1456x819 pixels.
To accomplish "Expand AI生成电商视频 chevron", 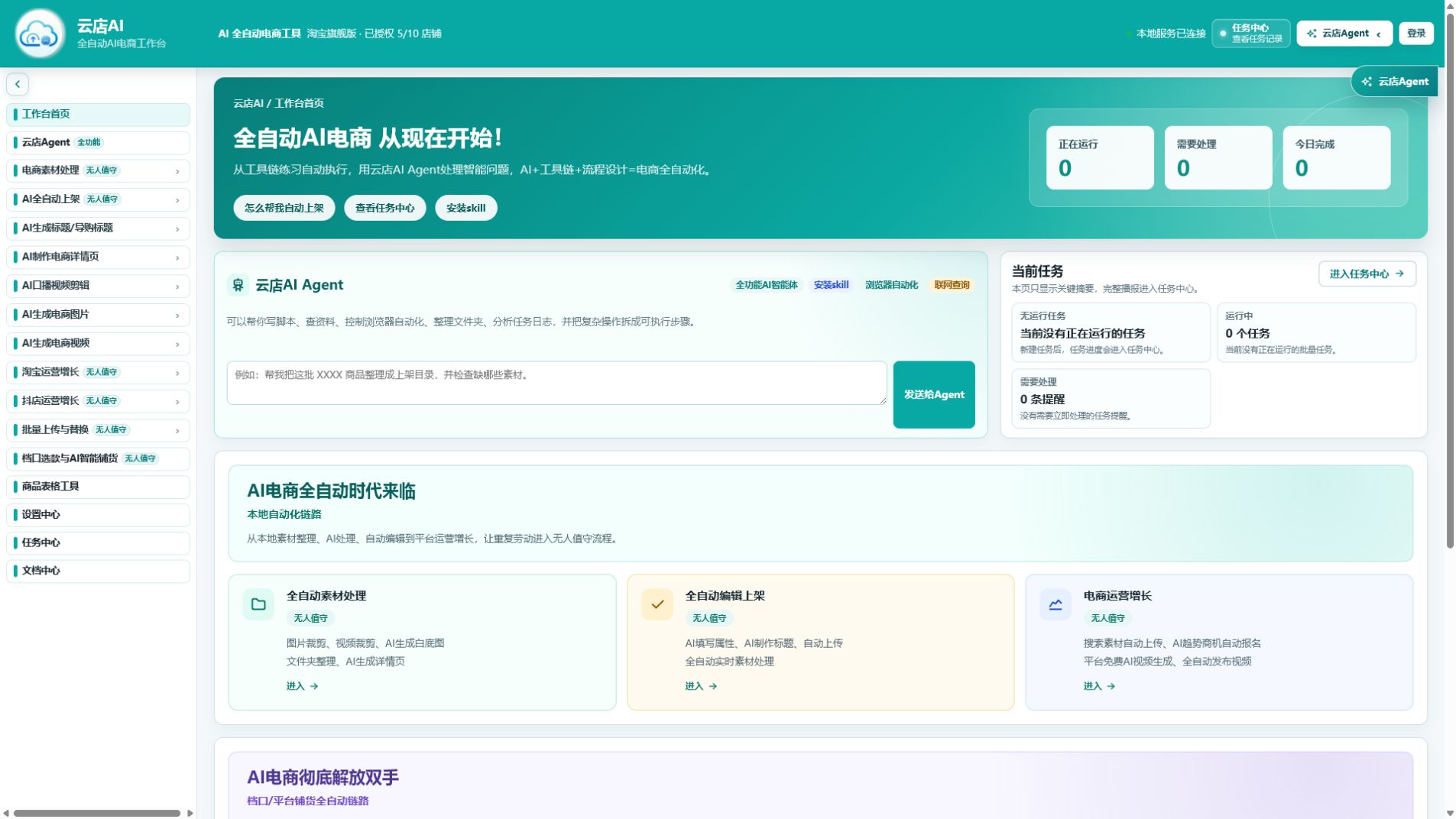I will [x=177, y=344].
